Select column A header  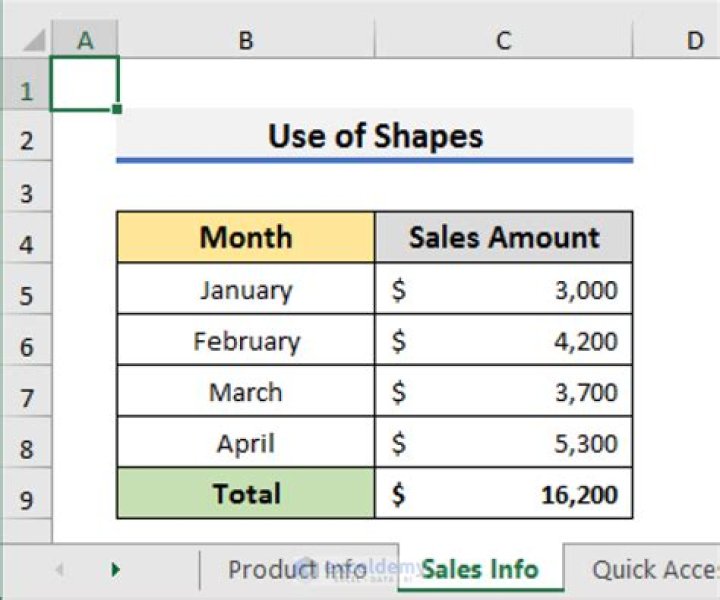tap(85, 40)
